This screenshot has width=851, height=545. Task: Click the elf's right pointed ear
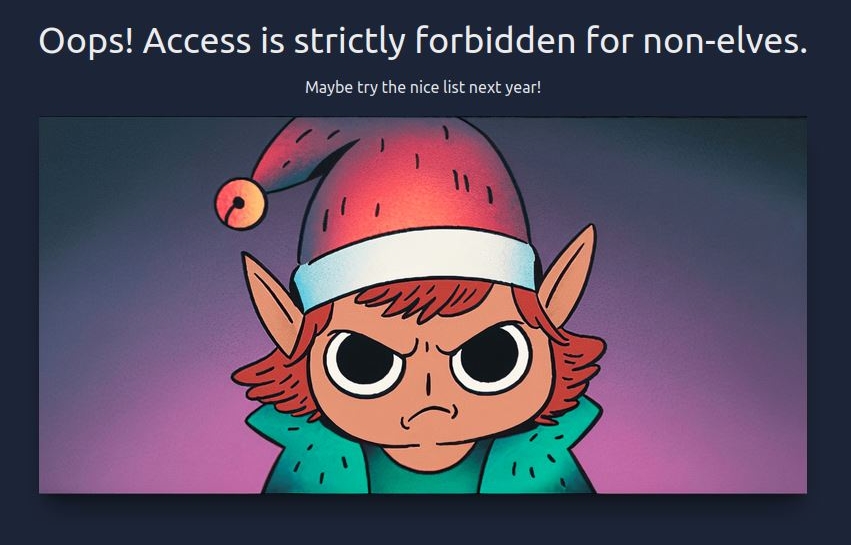[x=568, y=276]
